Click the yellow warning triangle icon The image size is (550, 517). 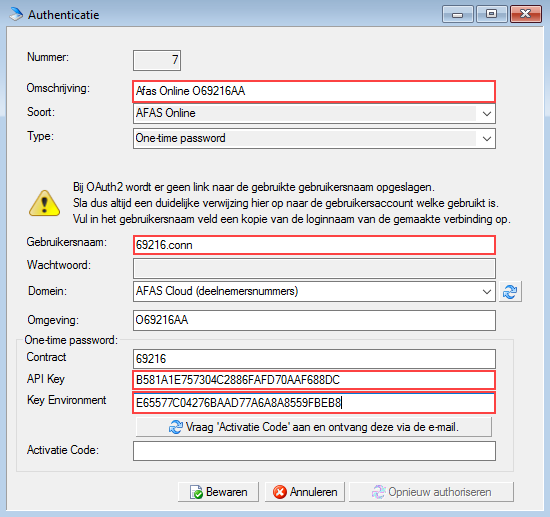pyautogui.click(x=44, y=203)
